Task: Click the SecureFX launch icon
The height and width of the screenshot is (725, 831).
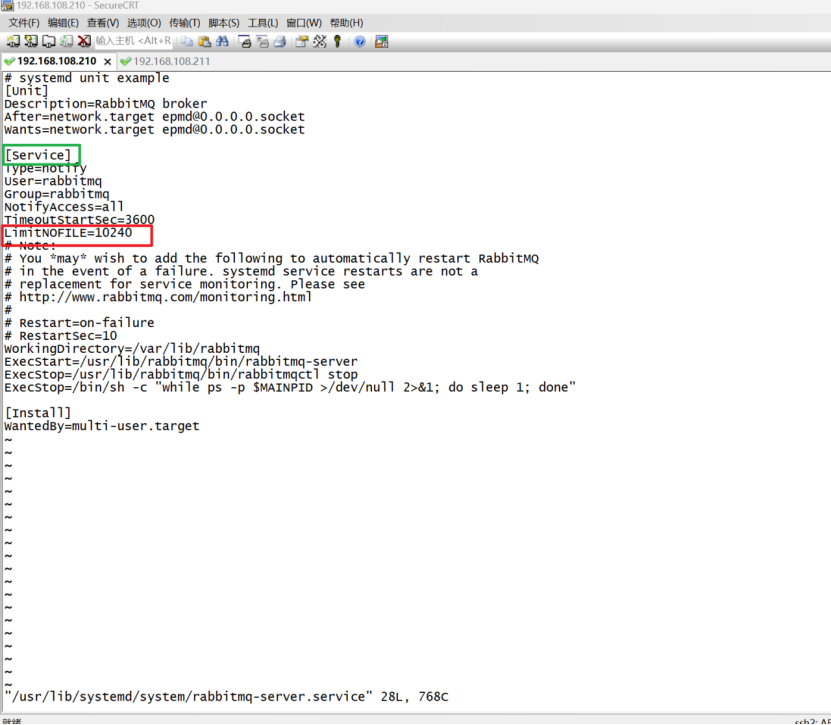Action: [382, 41]
